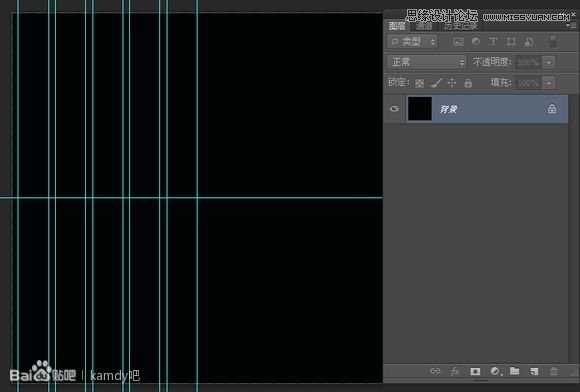This screenshot has height=392, width=580.
Task: Switch to the 图层 (Layers) tab
Action: [397, 26]
